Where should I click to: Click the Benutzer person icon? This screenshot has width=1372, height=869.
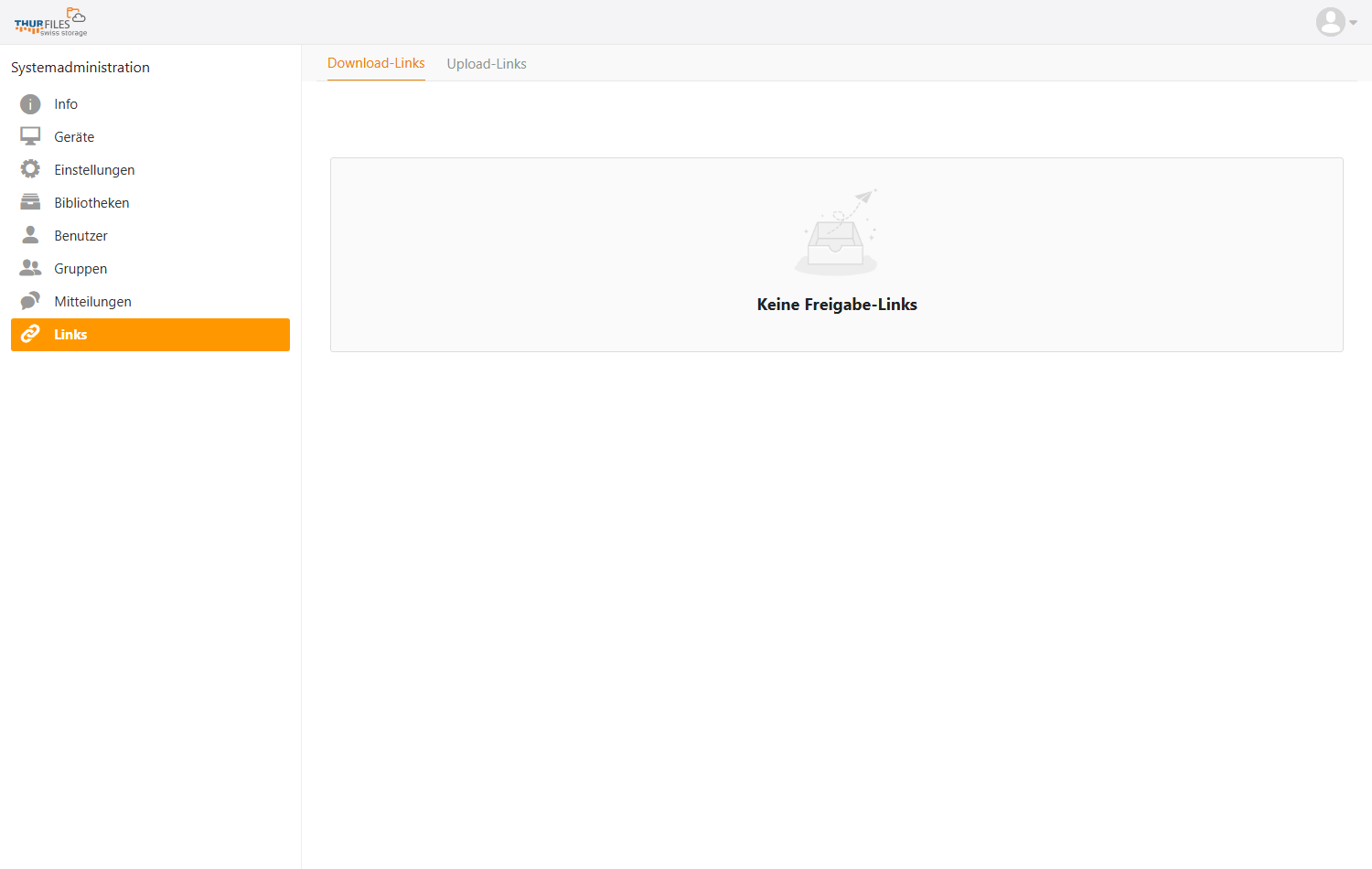pos(30,236)
